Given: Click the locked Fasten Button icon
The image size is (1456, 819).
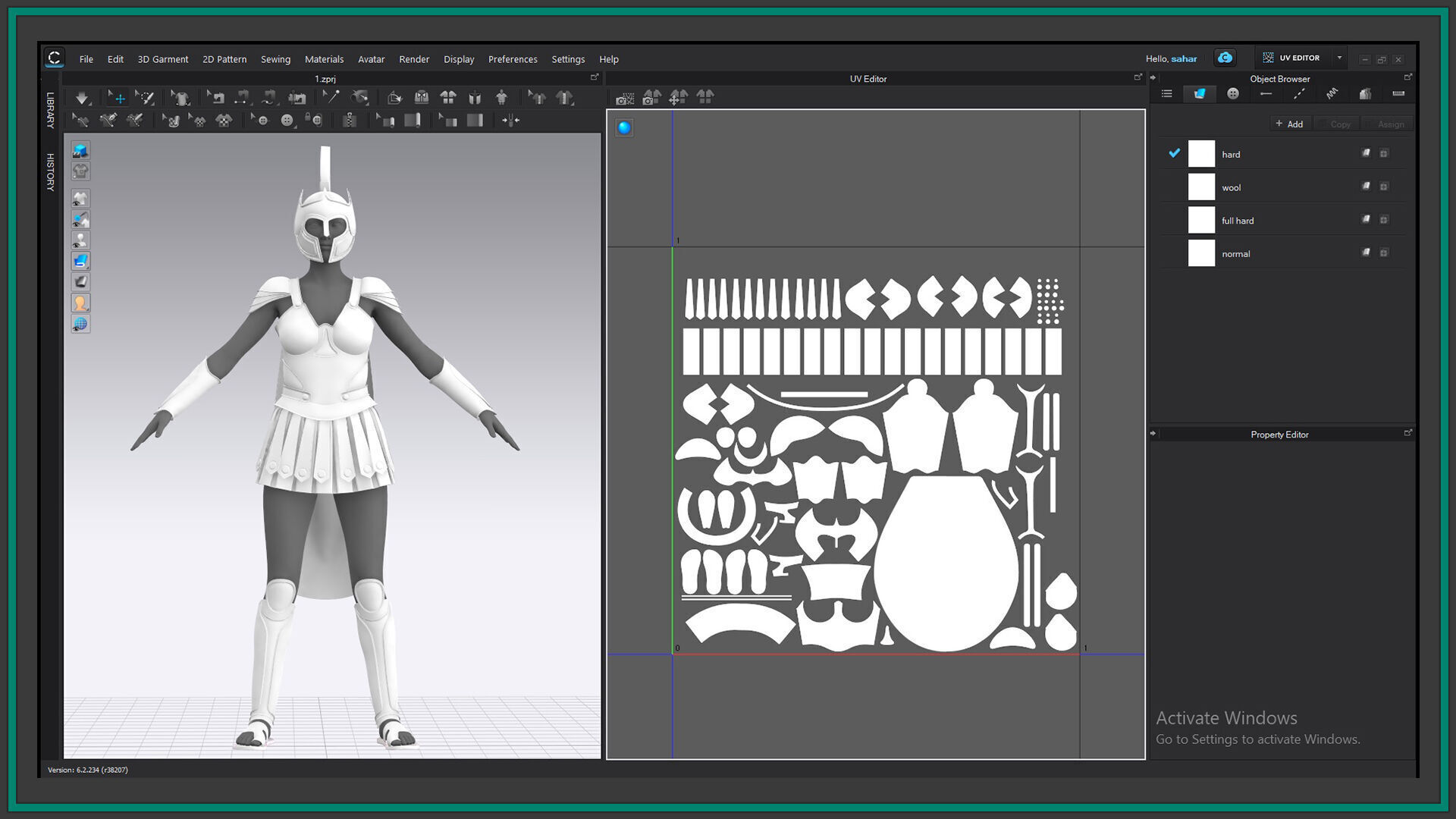Looking at the screenshot, I should 313,121.
